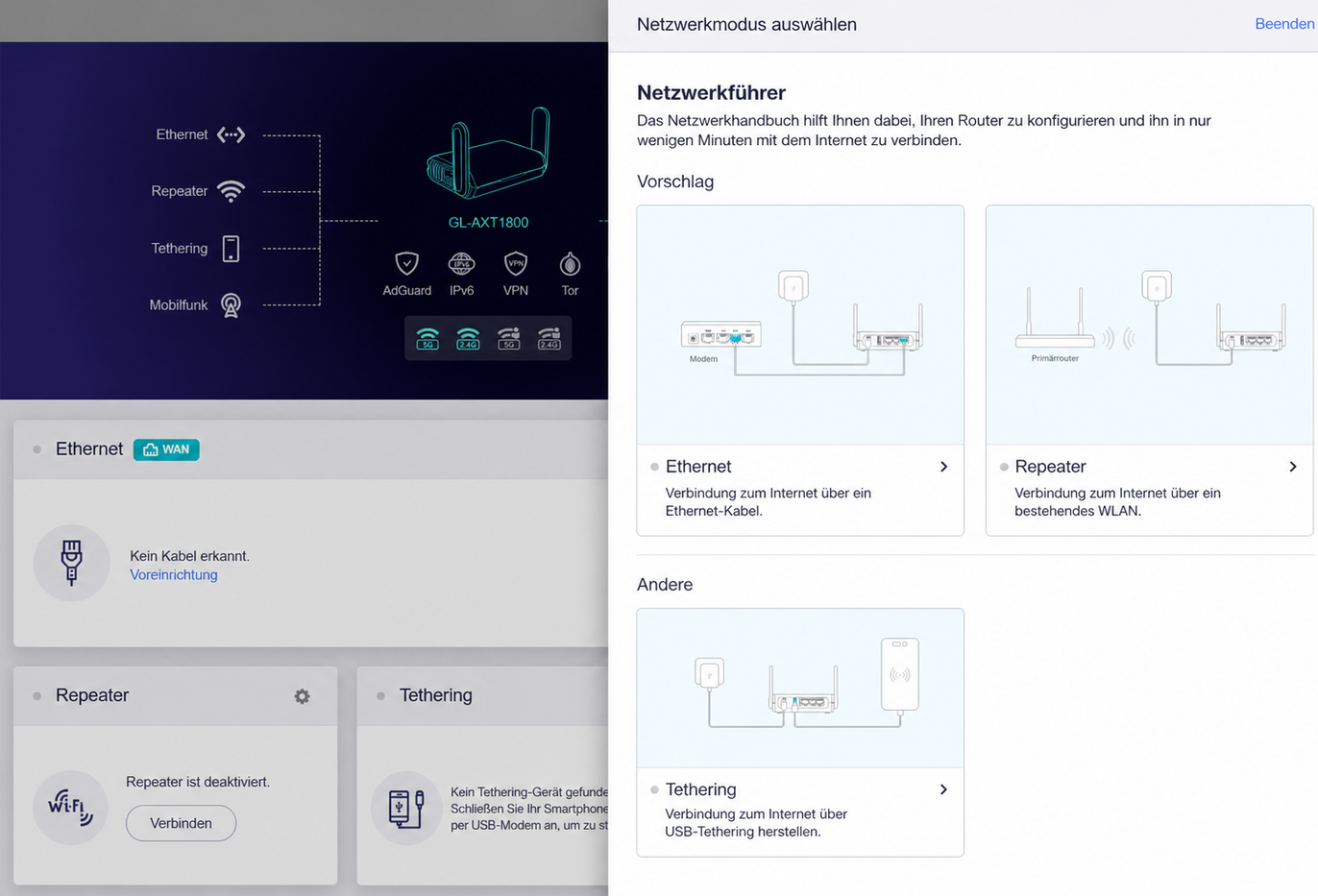The image size is (1318, 896).
Task: Open AdGuard shield icon
Action: tap(407, 263)
